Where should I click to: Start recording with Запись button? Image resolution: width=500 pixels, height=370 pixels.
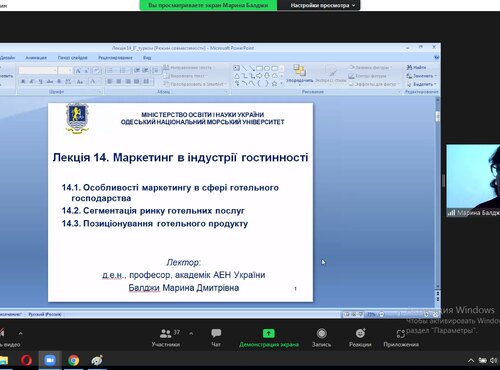coord(321,338)
